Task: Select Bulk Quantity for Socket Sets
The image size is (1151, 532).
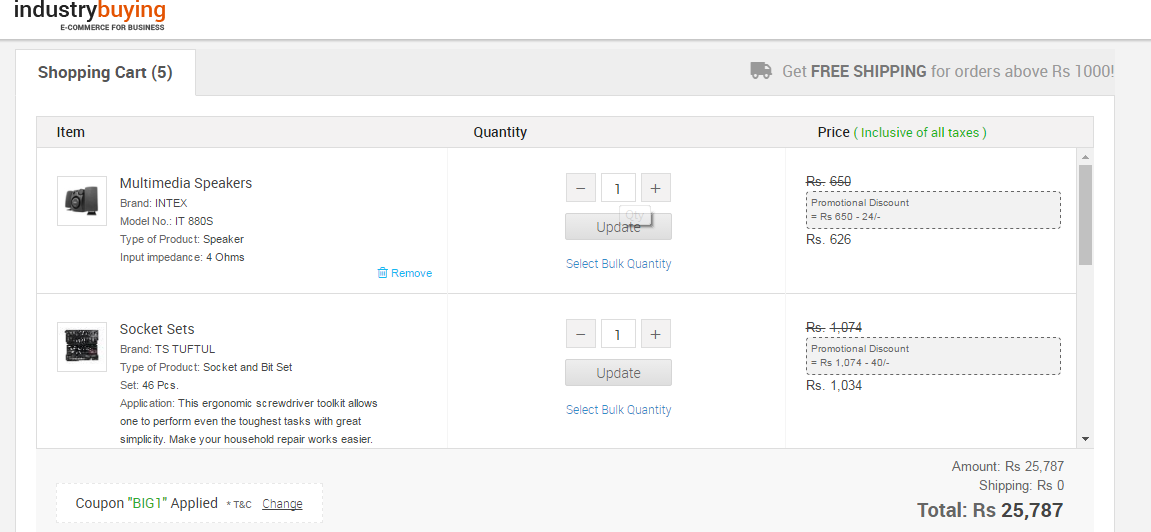Action: click(618, 409)
